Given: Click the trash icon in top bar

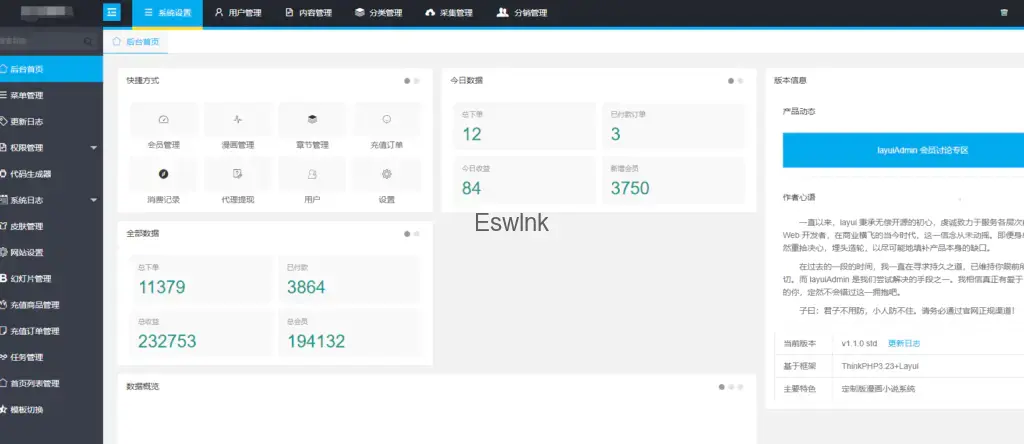Looking at the screenshot, I should [x=1004, y=13].
